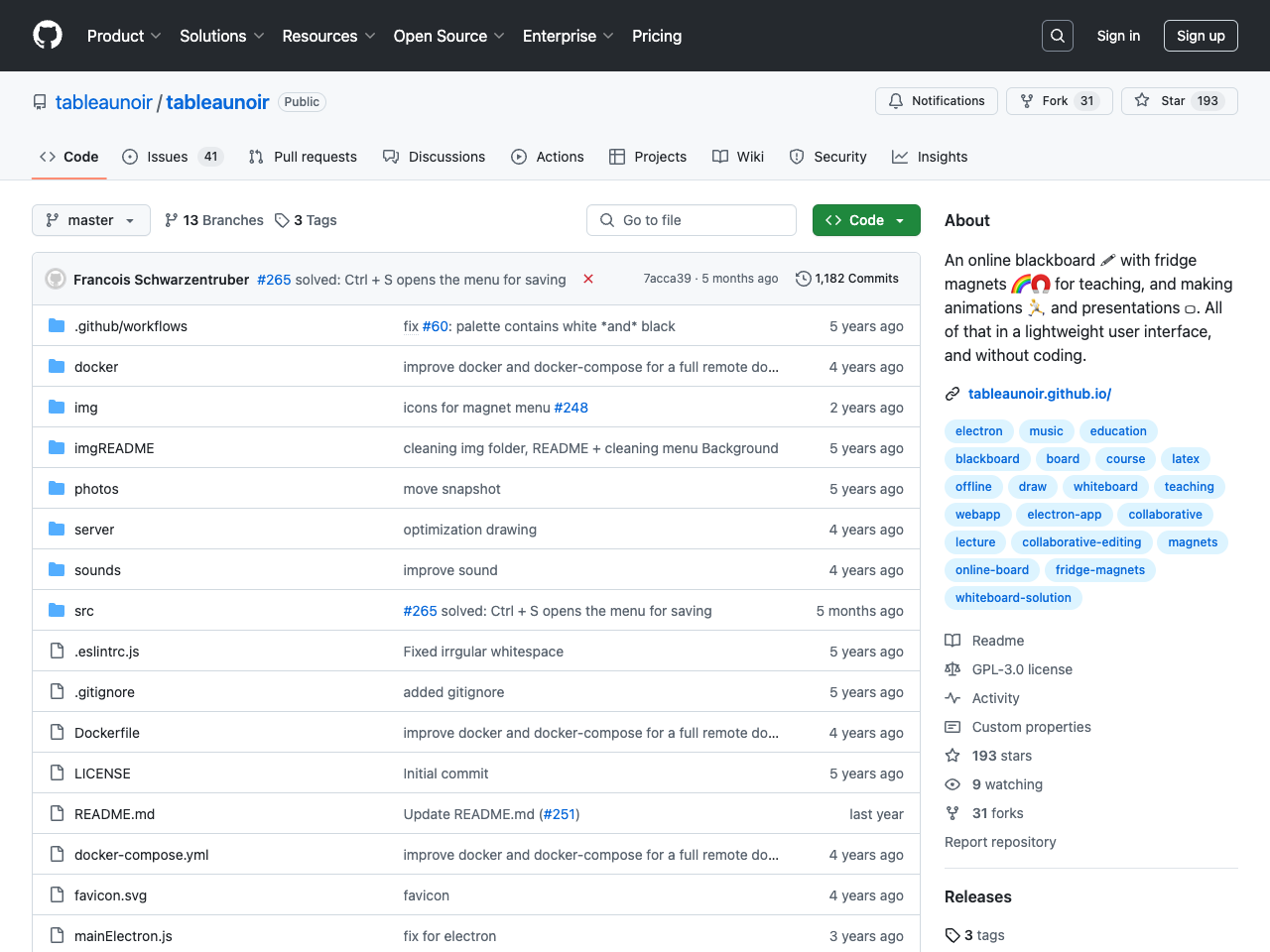
Task: Select the electron topic tag
Action: point(979,431)
